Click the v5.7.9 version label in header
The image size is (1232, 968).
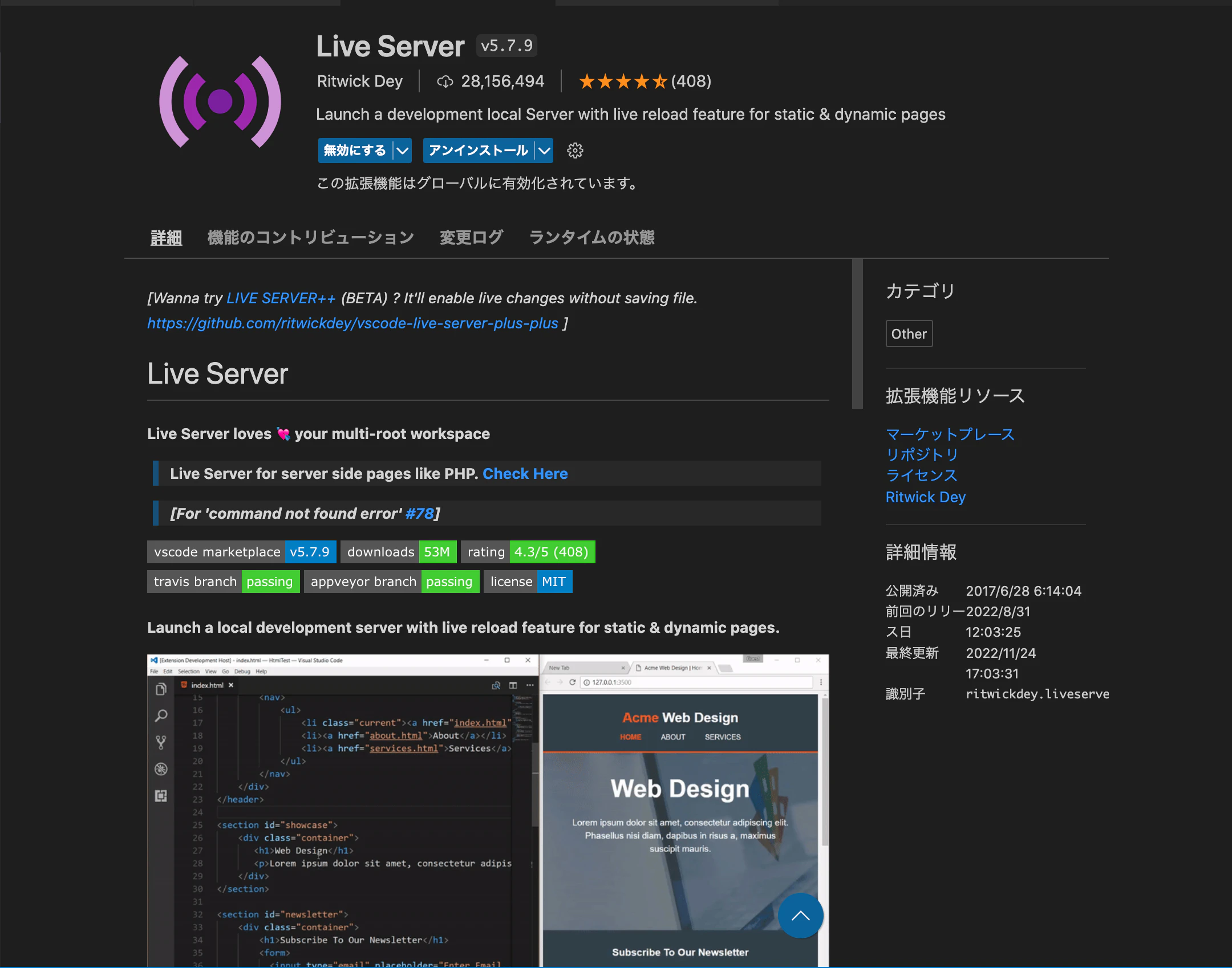tap(506, 46)
